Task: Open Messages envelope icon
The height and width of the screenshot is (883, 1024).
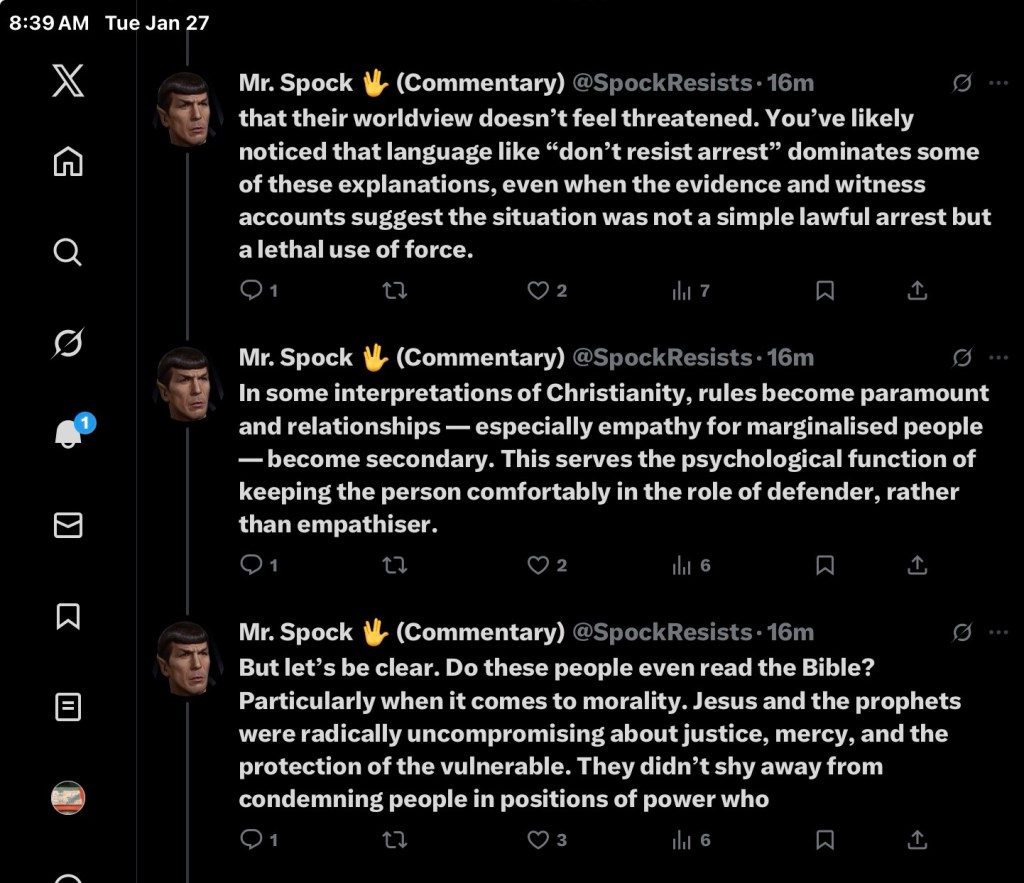Action: (x=68, y=525)
